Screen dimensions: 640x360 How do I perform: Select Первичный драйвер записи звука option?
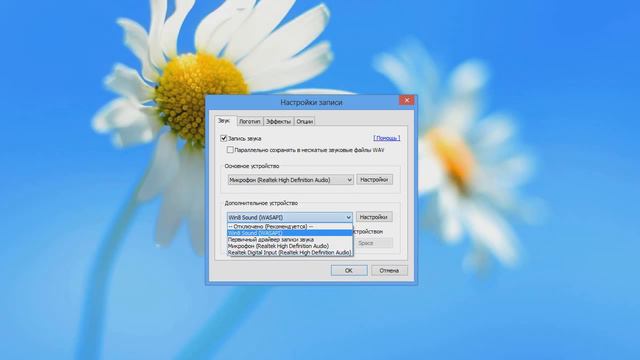pos(290,239)
